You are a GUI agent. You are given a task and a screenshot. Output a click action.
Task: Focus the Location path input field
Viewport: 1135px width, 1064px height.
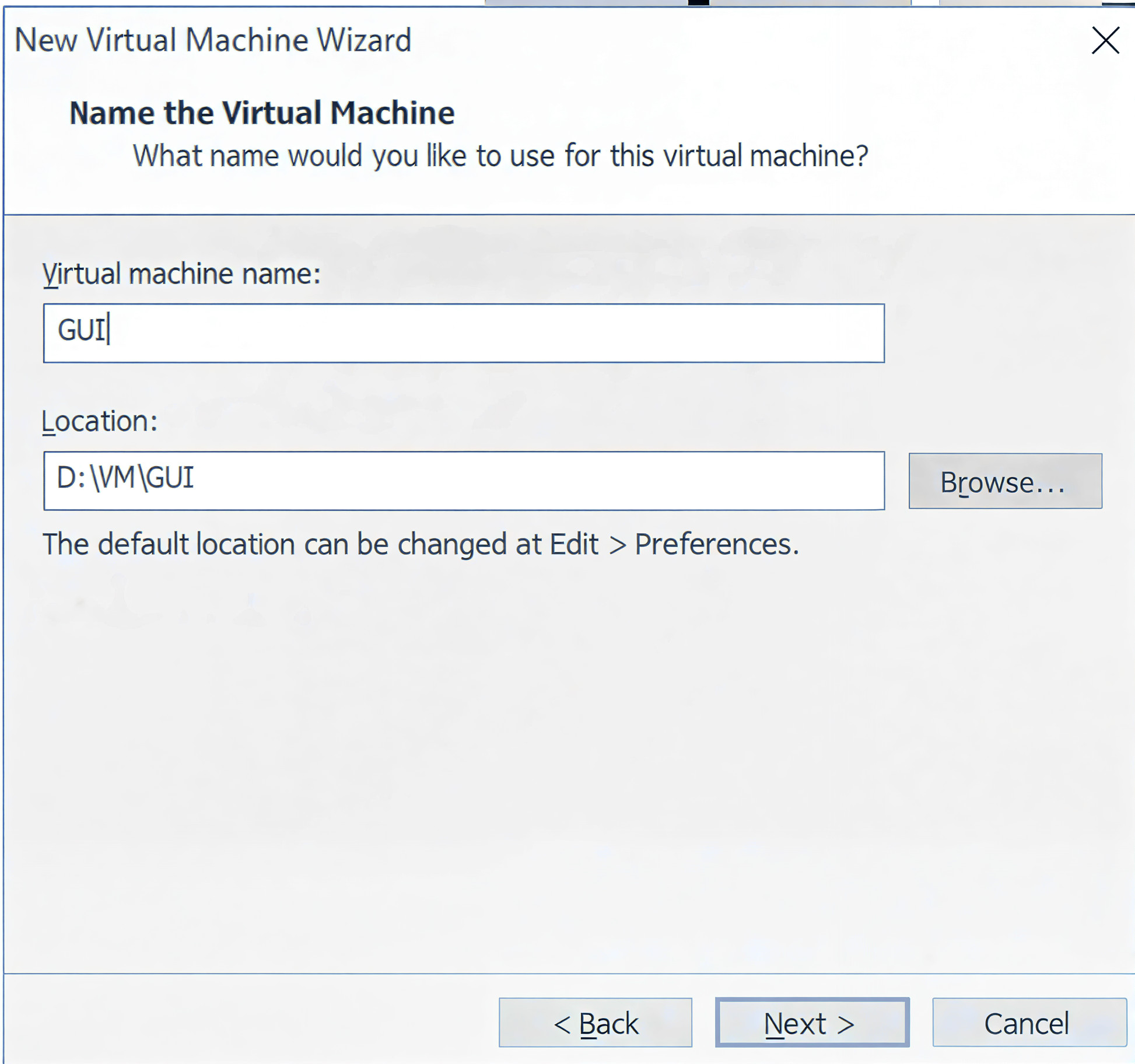pos(464,481)
